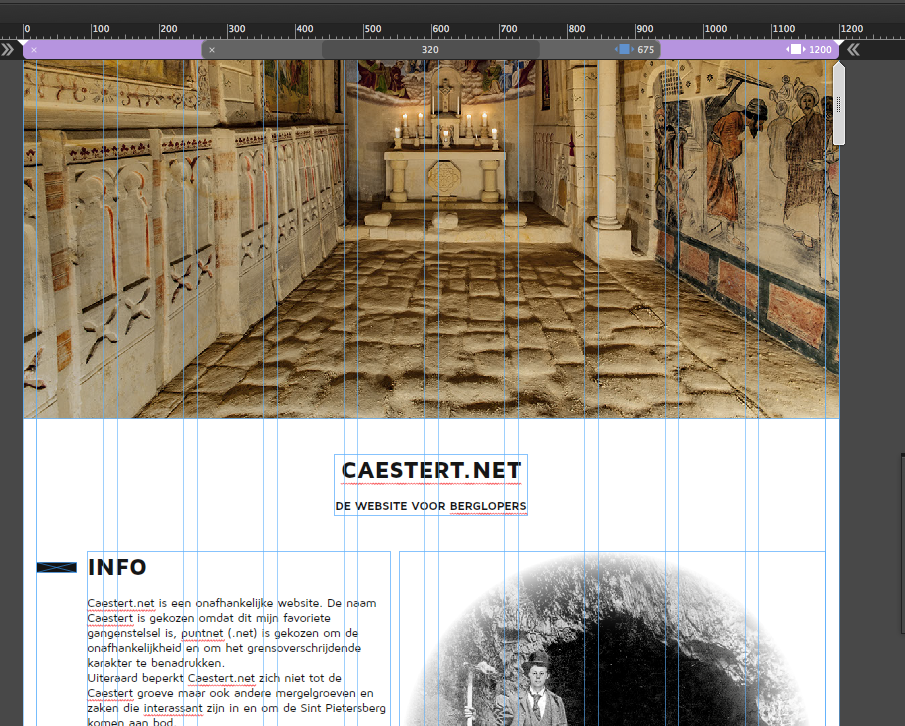This screenshot has height=726, width=905.
Task: Click the DE WEBSITE VOOR BERGLOPERS subtitle
Action: 431,506
